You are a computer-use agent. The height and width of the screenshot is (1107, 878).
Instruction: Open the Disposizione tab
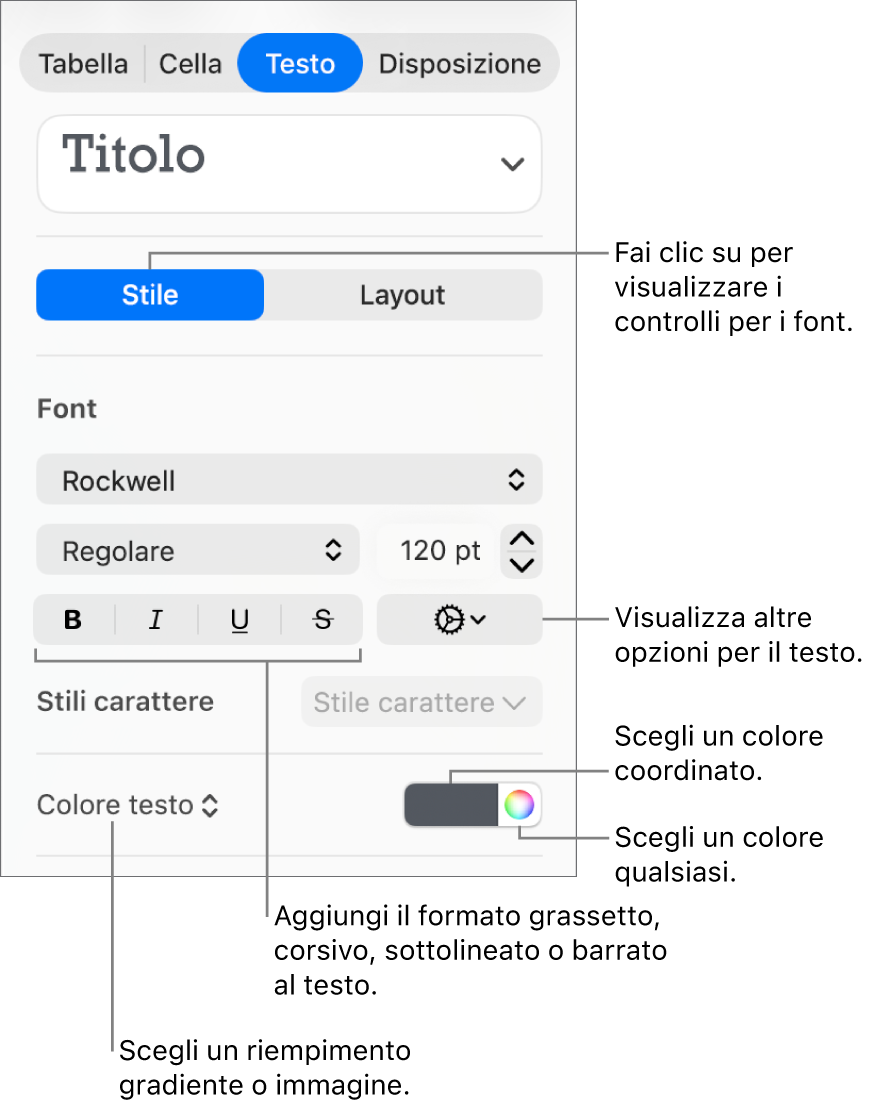click(x=460, y=64)
